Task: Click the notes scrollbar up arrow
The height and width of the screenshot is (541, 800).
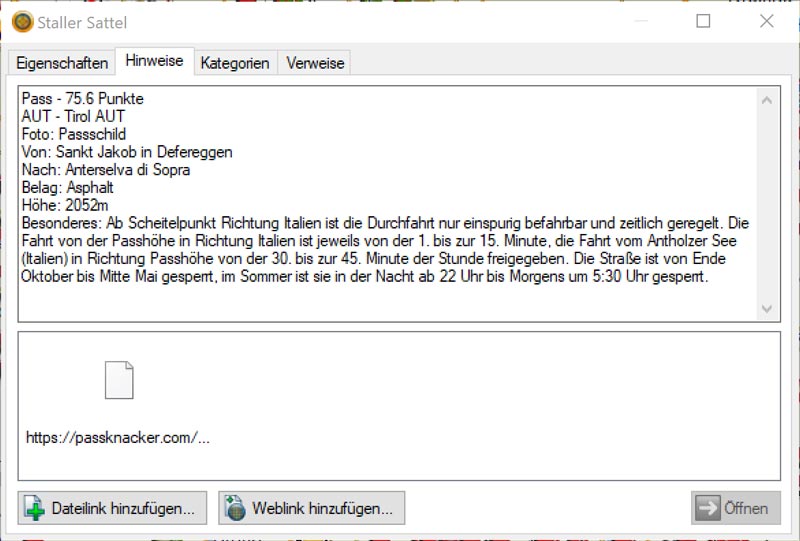Action: coord(767,100)
